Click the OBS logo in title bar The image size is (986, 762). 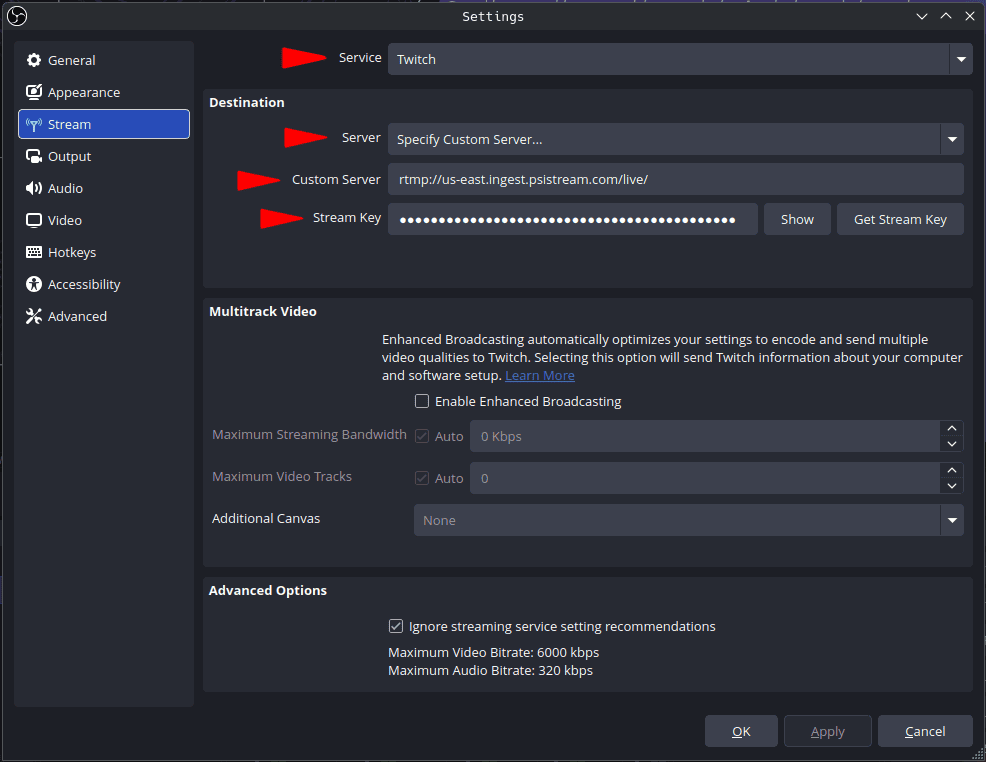tap(17, 16)
